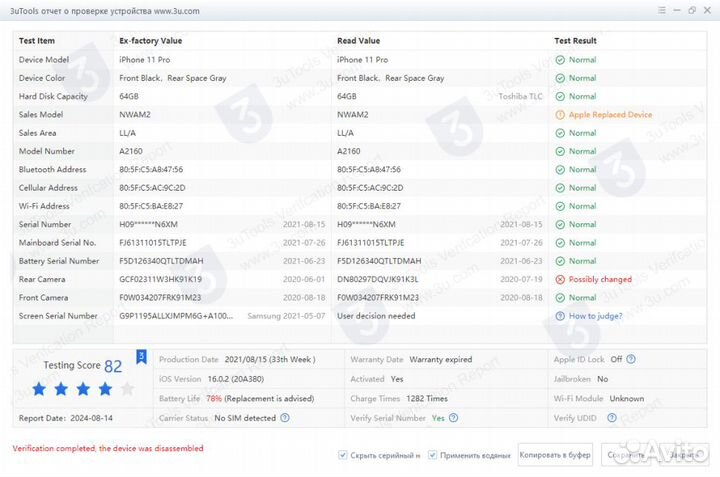
Task: Click the Warranty expired text
Action: click(x=441, y=359)
